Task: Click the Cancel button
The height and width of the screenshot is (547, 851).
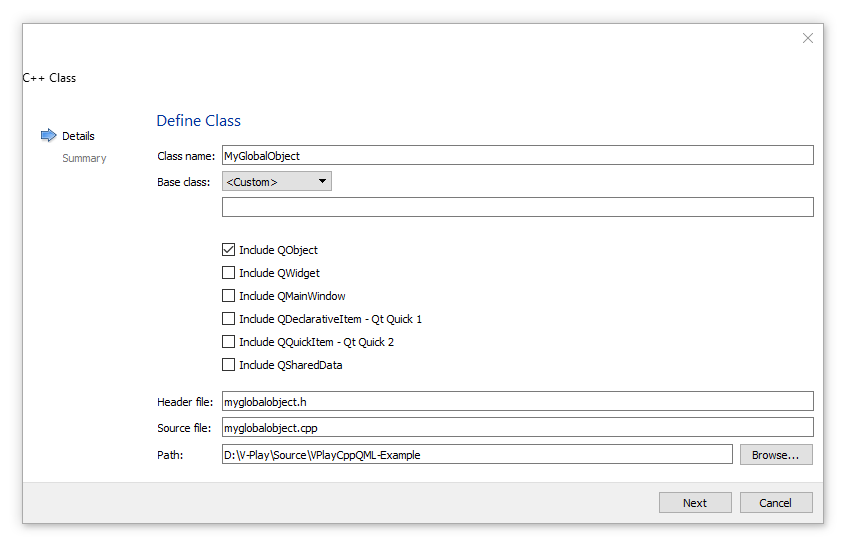Action: pyautogui.click(x=776, y=503)
